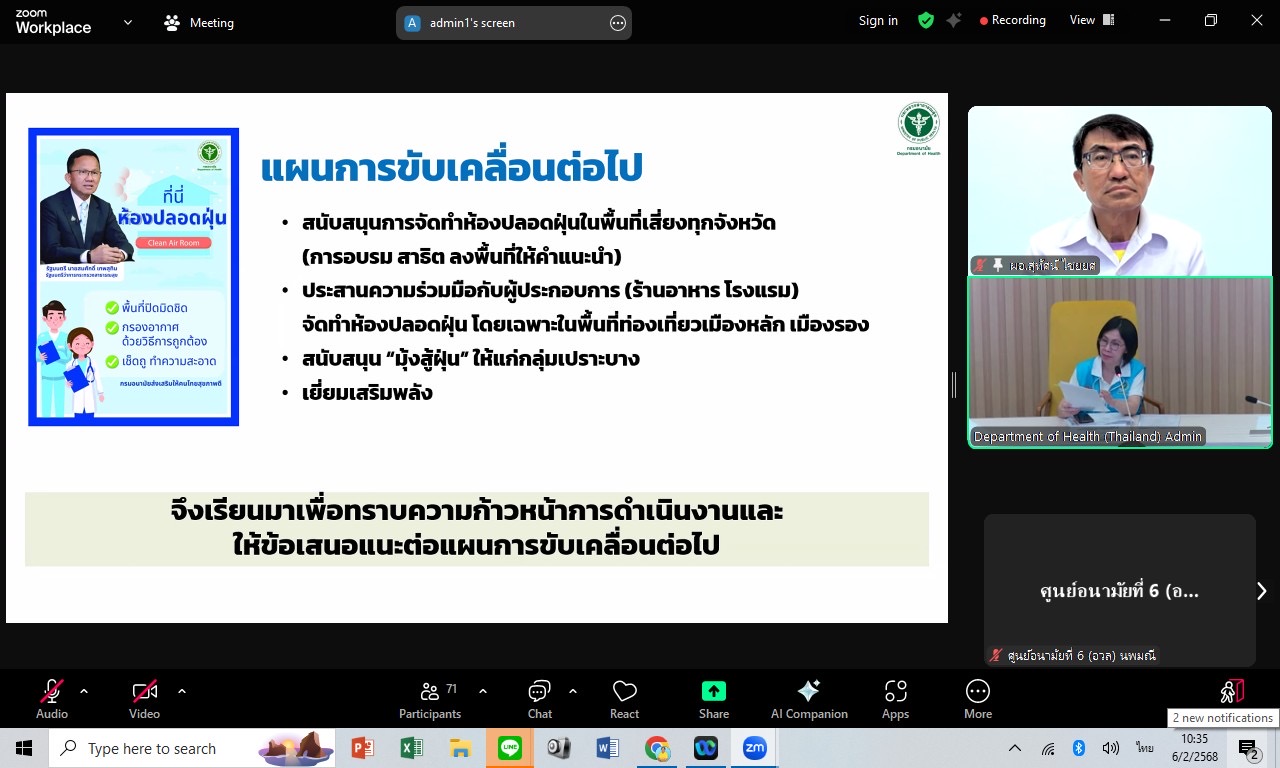This screenshot has height=768, width=1280.
Task: Show next participants with the right arrow
Action: (x=1262, y=591)
